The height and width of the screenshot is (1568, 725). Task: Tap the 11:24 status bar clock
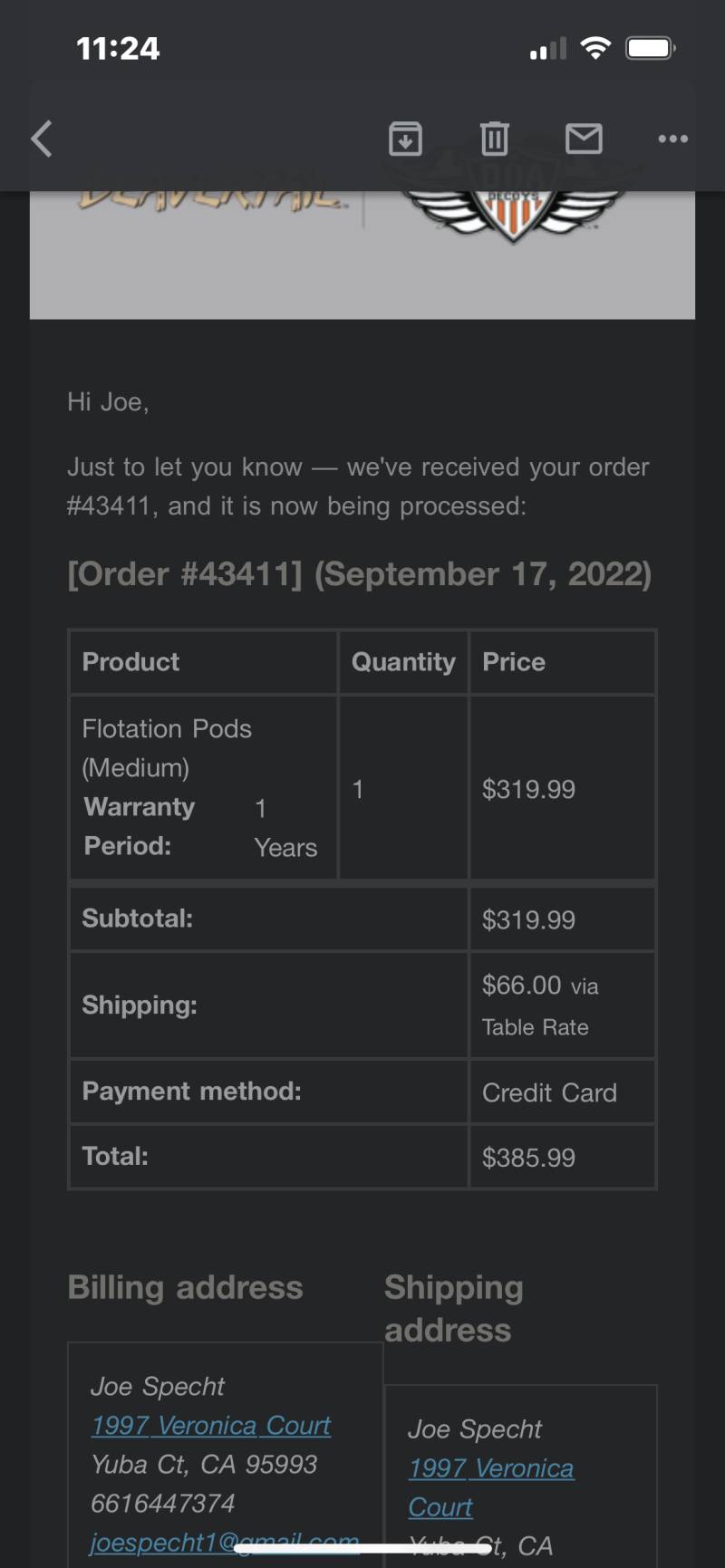pos(118,48)
